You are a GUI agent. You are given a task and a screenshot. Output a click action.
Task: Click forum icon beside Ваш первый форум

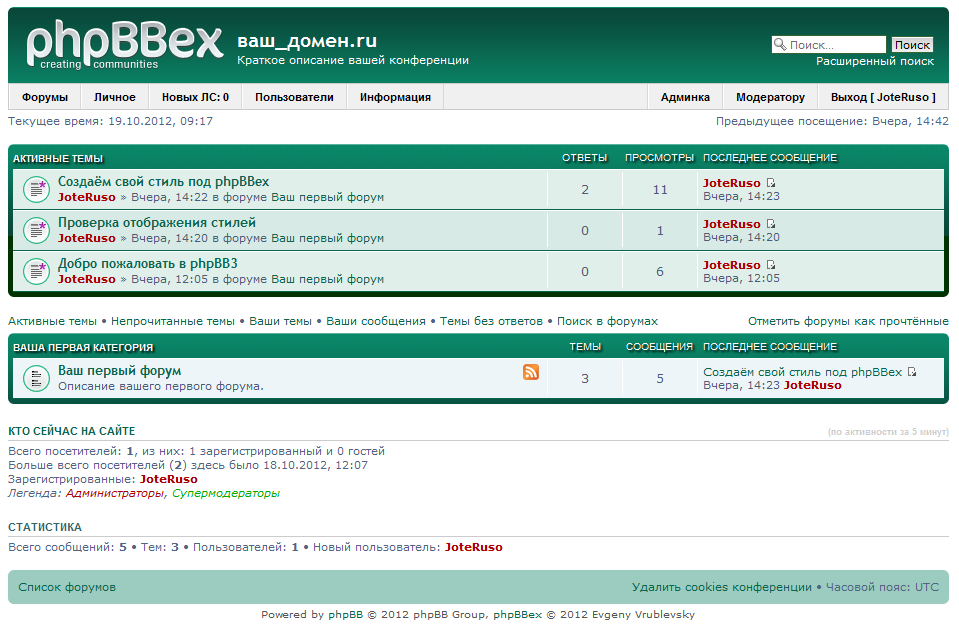(x=36, y=378)
